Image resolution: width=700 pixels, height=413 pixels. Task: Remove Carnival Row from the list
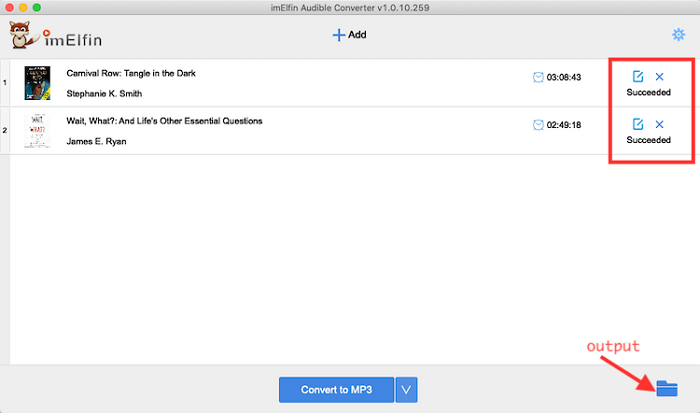[659, 77]
